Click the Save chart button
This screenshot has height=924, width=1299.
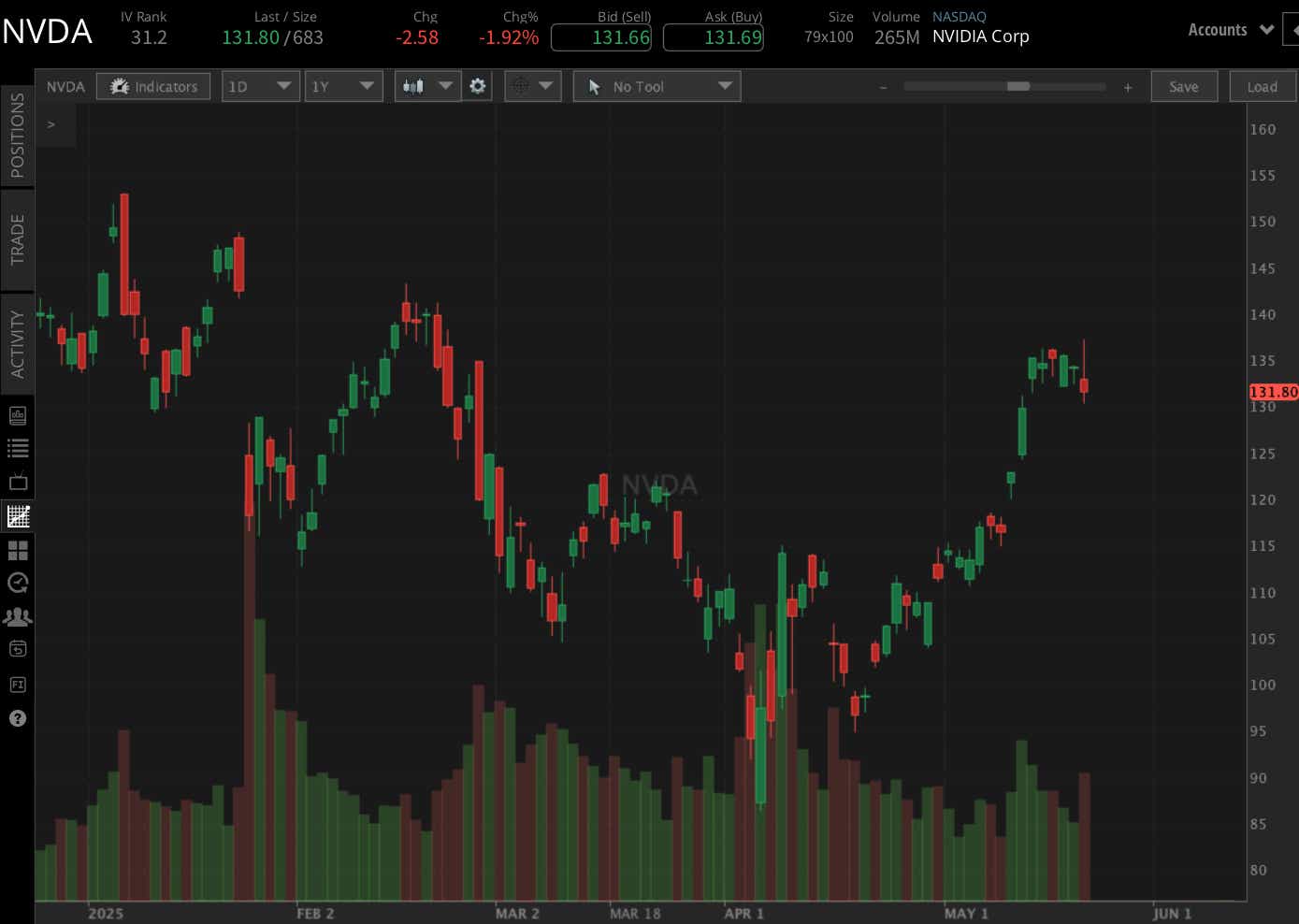[1184, 86]
